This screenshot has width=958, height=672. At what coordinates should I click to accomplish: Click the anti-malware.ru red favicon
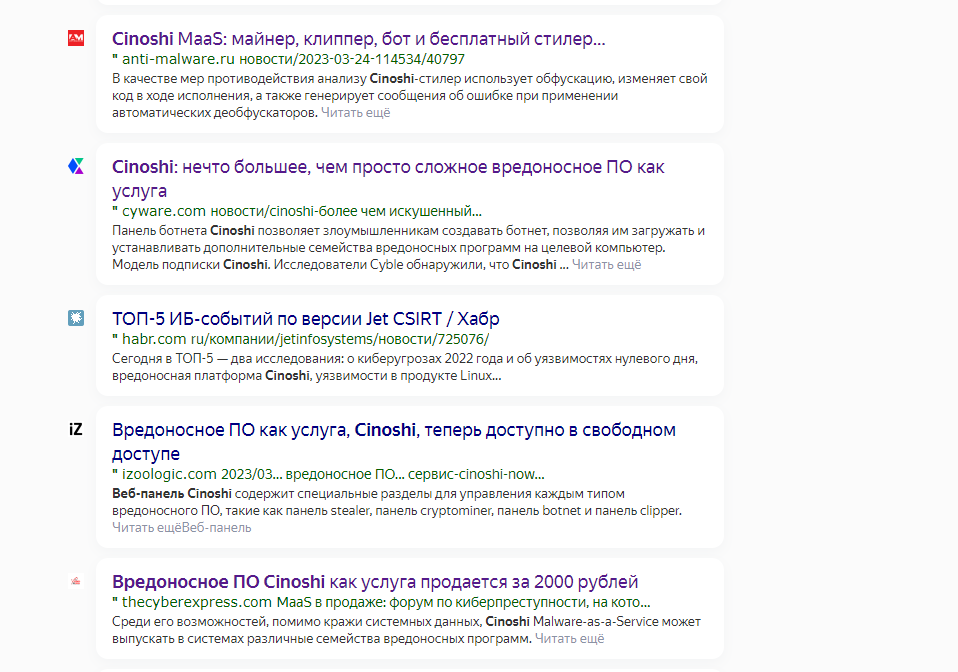point(76,38)
